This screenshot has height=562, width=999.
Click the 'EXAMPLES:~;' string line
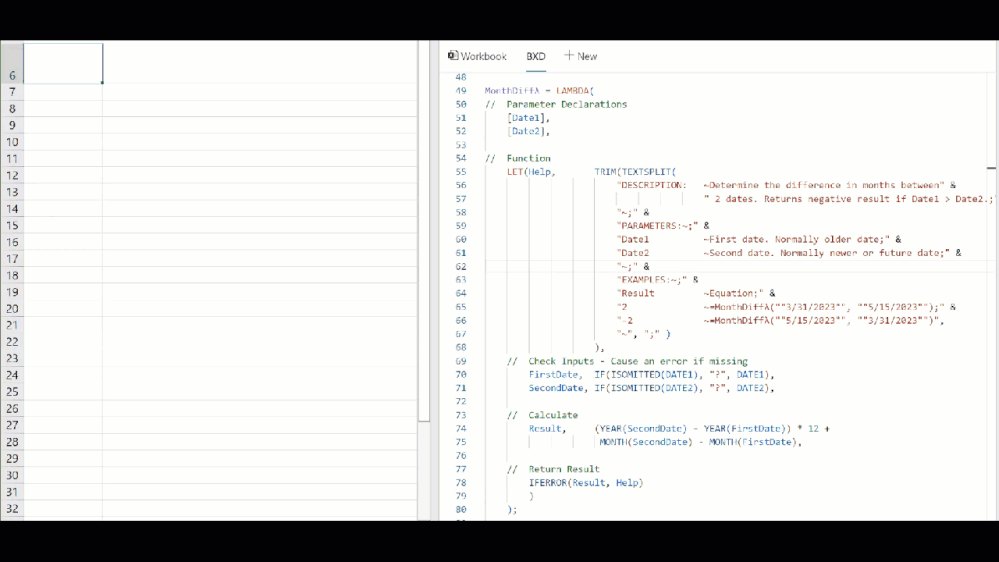click(x=658, y=280)
